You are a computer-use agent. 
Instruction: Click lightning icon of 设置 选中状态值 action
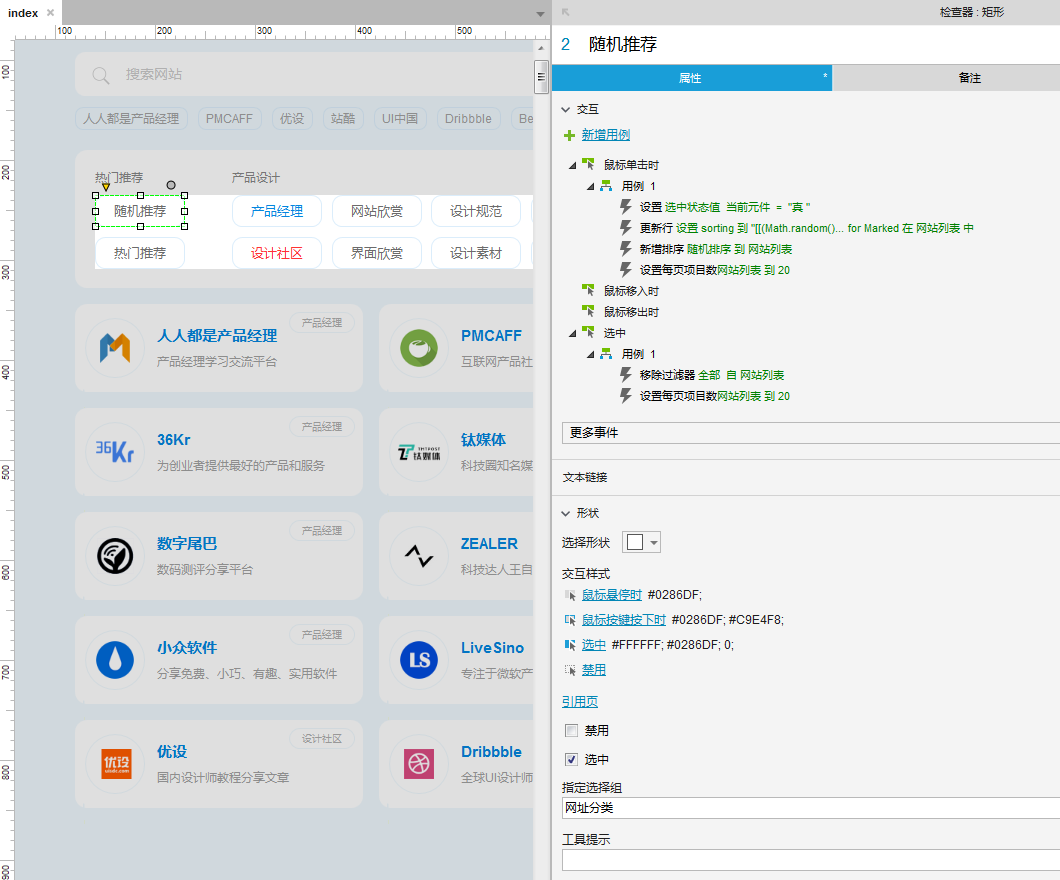tap(626, 207)
